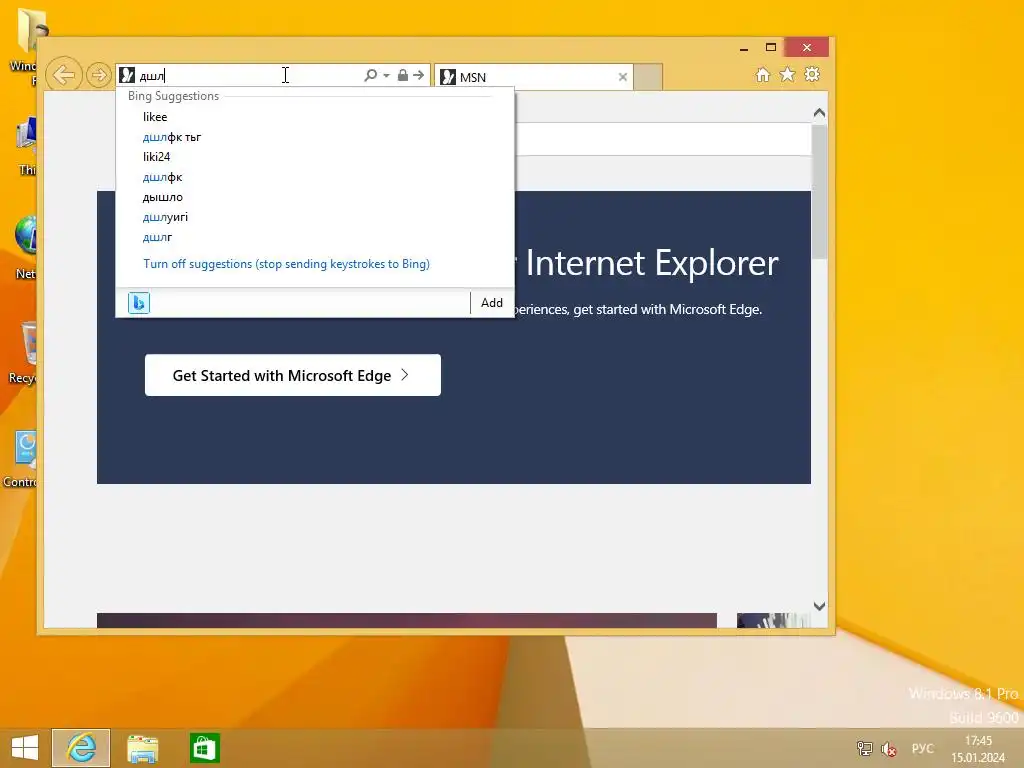Close the MSN tab
This screenshot has width=1024, height=768.
623,77
